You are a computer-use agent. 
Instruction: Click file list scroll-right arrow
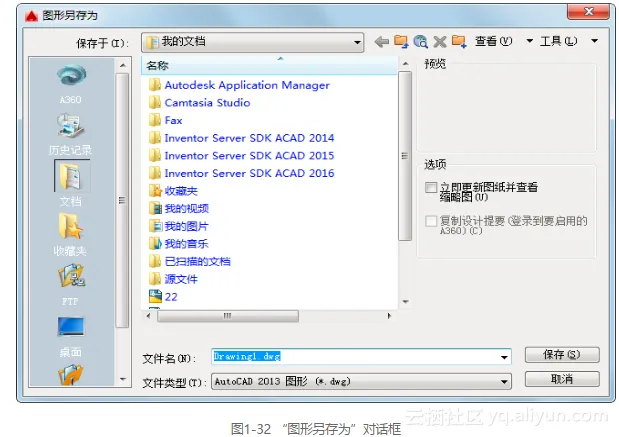coord(389,316)
